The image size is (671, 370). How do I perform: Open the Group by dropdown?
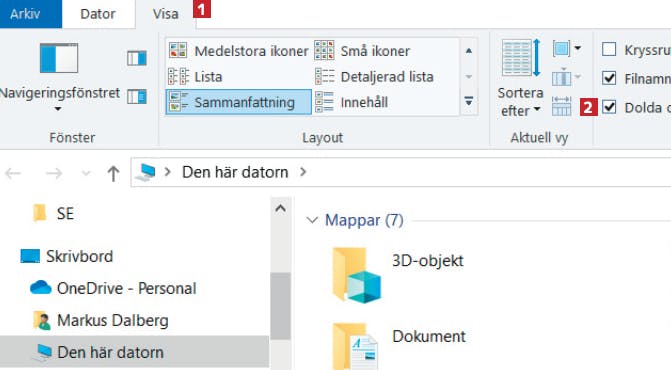click(x=567, y=48)
